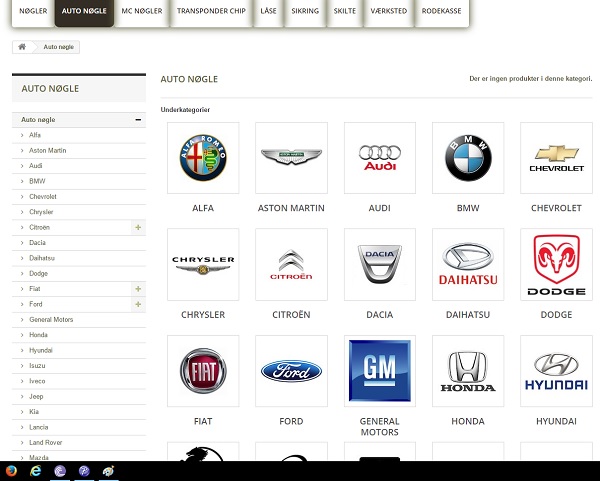Click the Hyundai logo image
The width and height of the screenshot is (600, 481).
[x=556, y=371]
